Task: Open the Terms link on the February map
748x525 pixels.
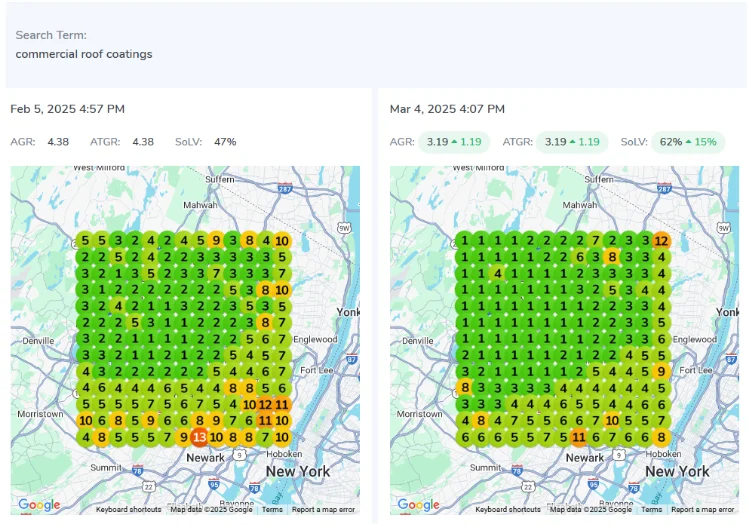Action: coord(272,510)
